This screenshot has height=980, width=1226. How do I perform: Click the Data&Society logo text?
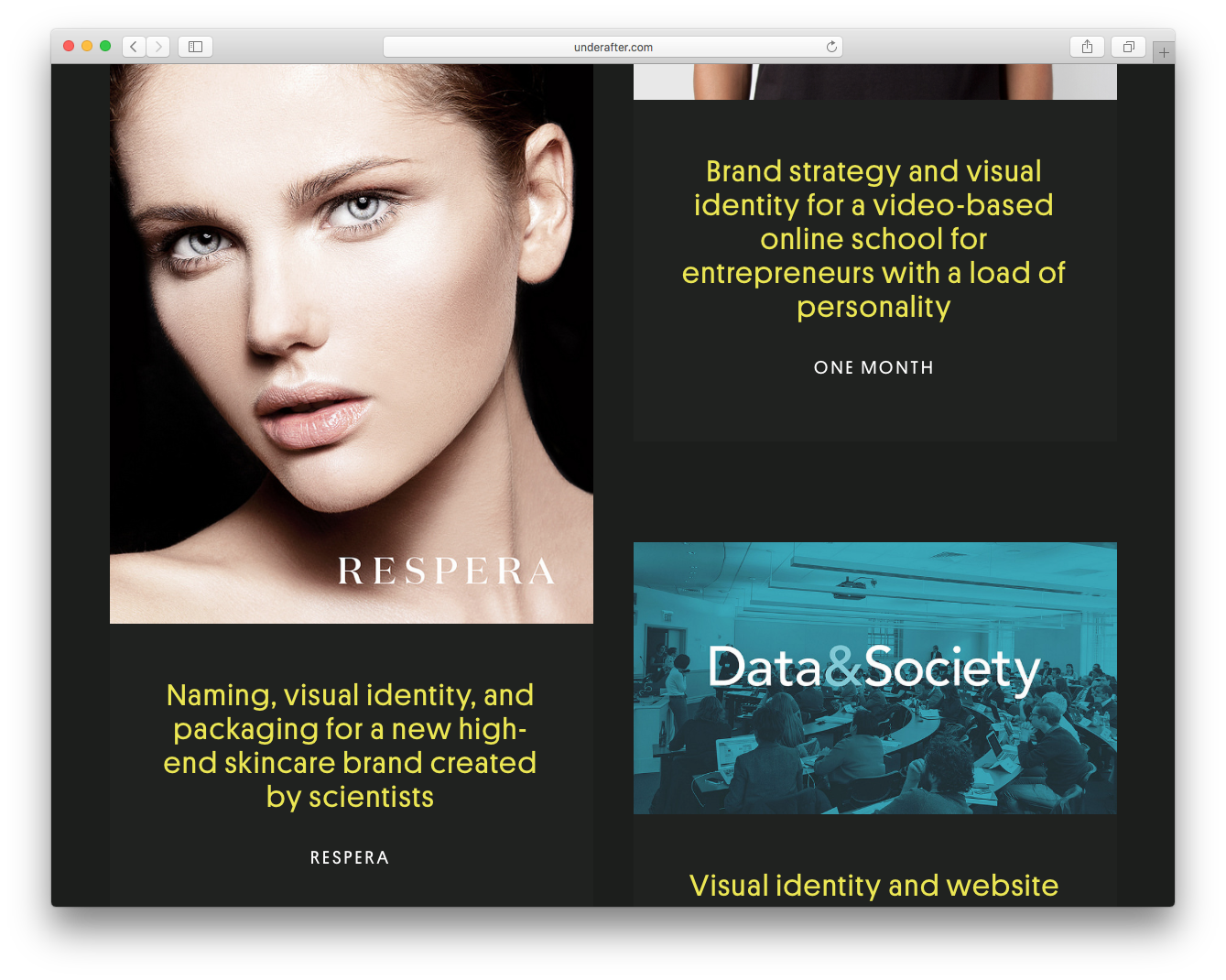[874, 668]
